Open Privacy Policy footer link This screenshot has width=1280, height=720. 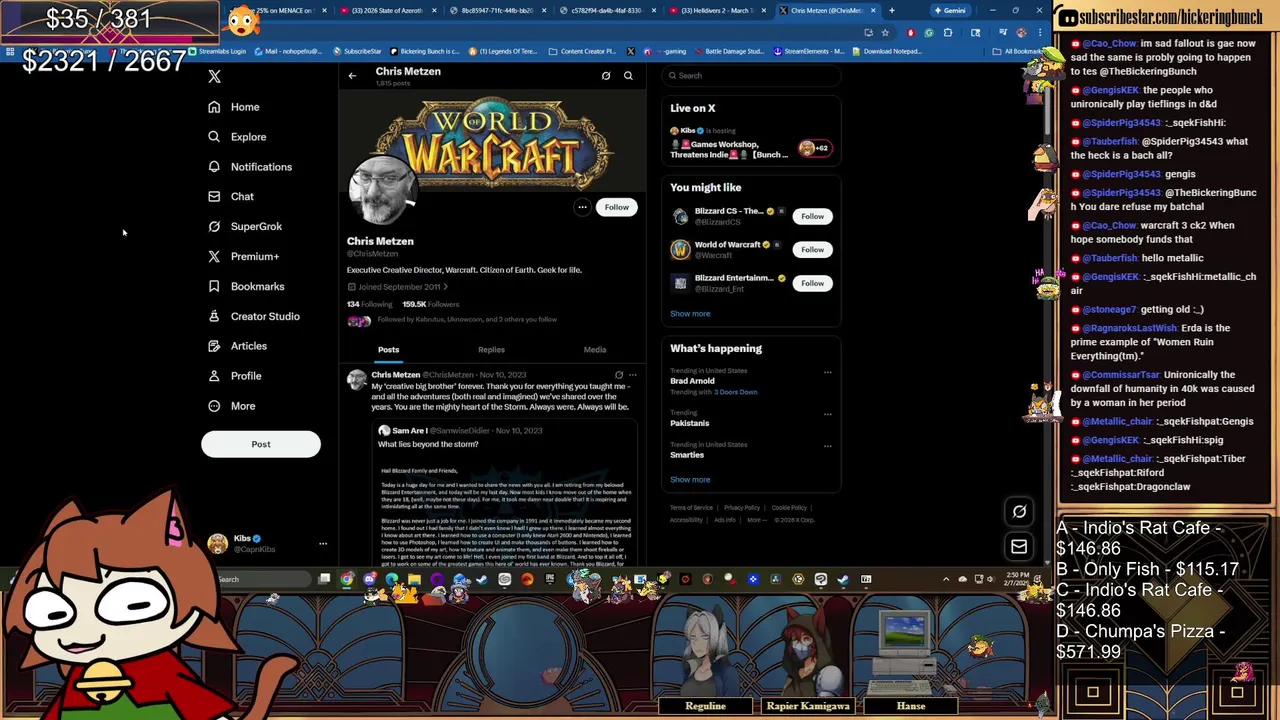742,508
